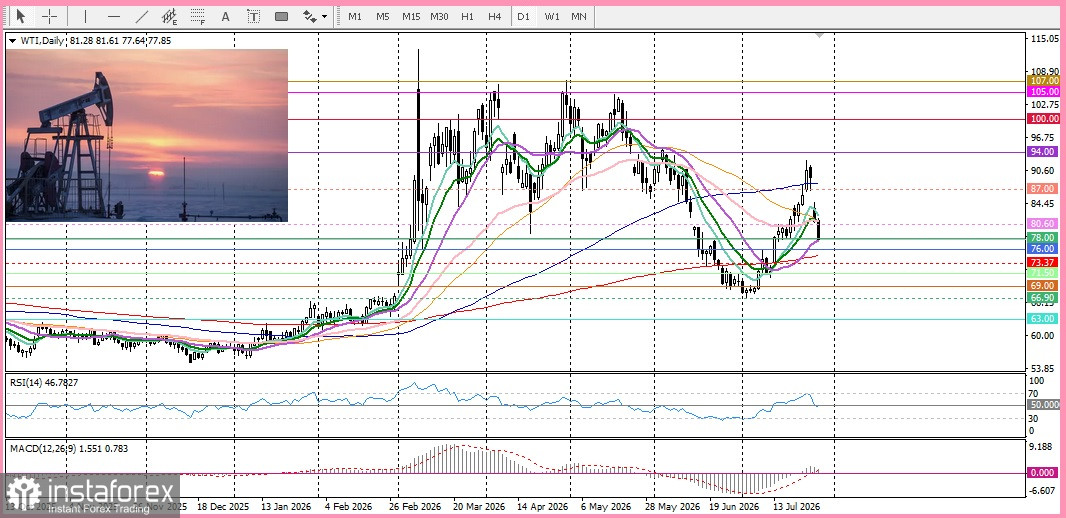
Task: Select the W1 weekly timeframe
Action: coord(551,16)
